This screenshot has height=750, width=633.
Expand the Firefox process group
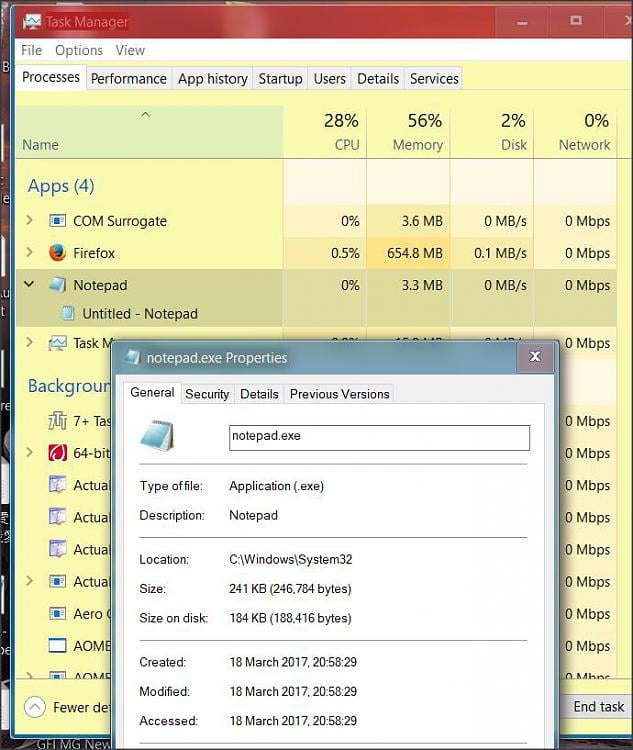(x=29, y=252)
